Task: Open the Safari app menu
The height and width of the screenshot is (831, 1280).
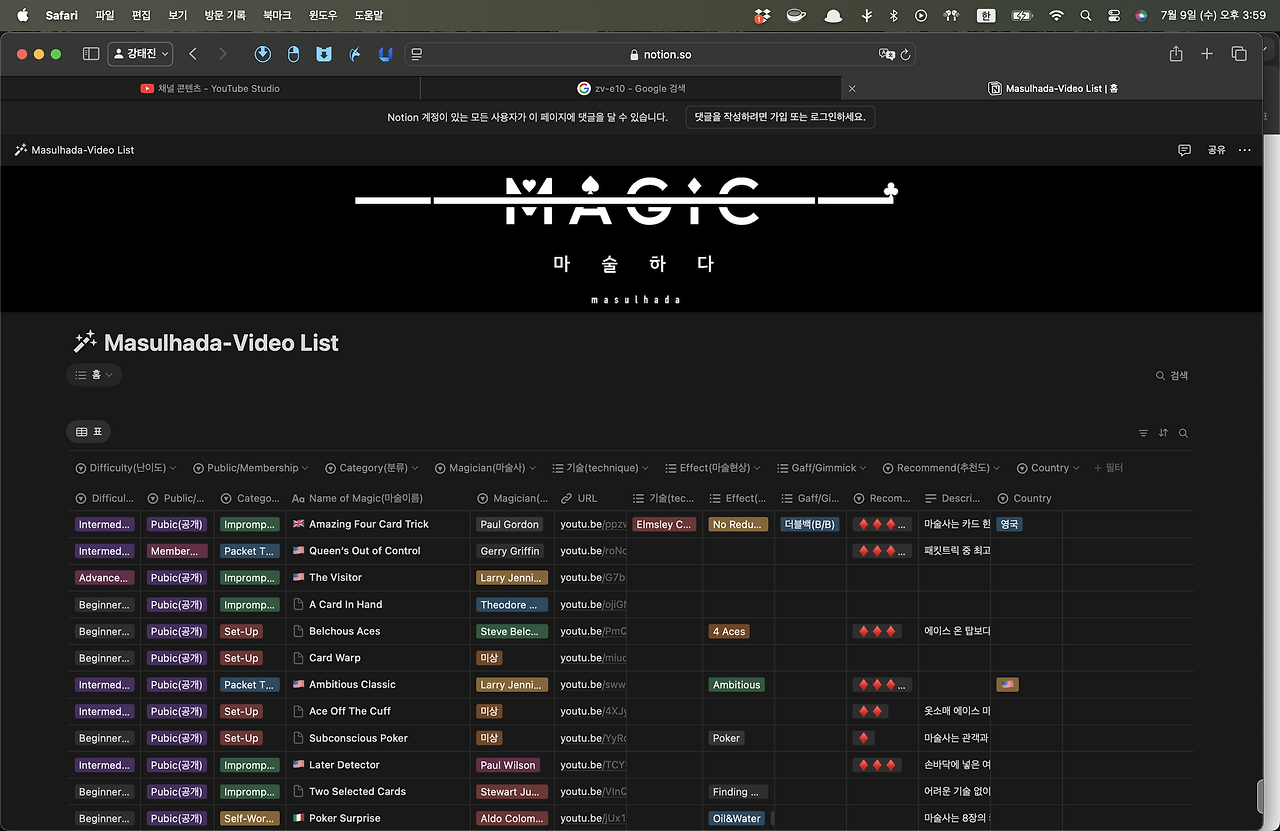Action: point(62,15)
